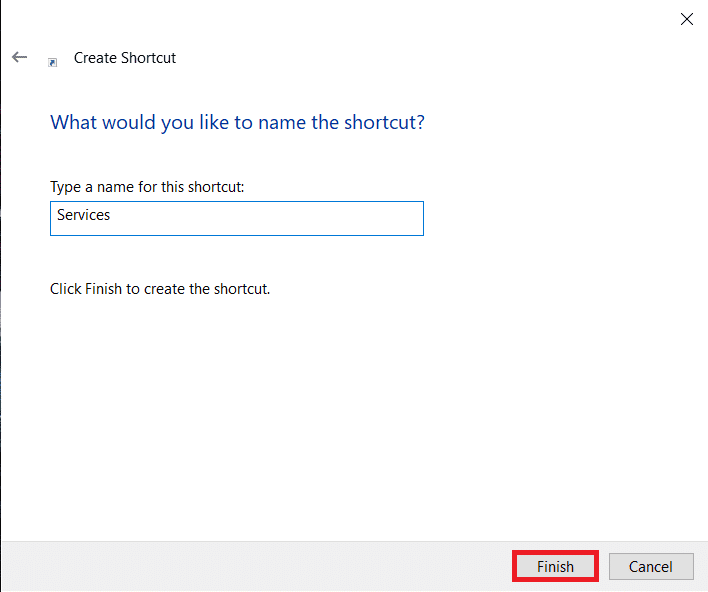708x592 pixels.
Task: Click the blue "What would you like" heading
Action: click(237, 123)
